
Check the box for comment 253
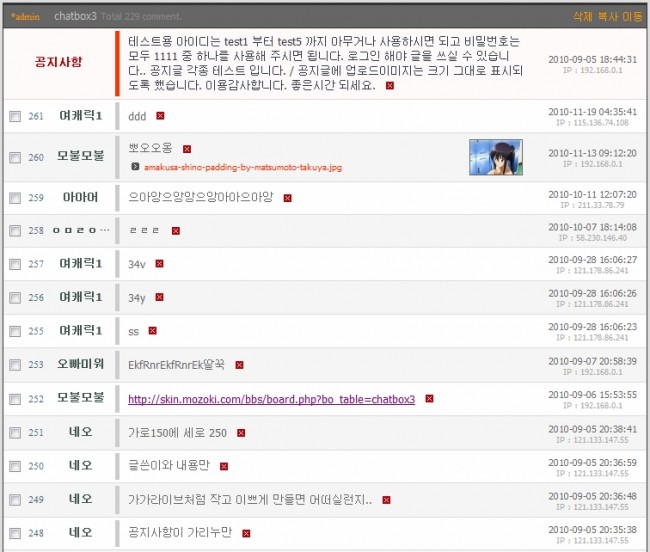click(15, 365)
